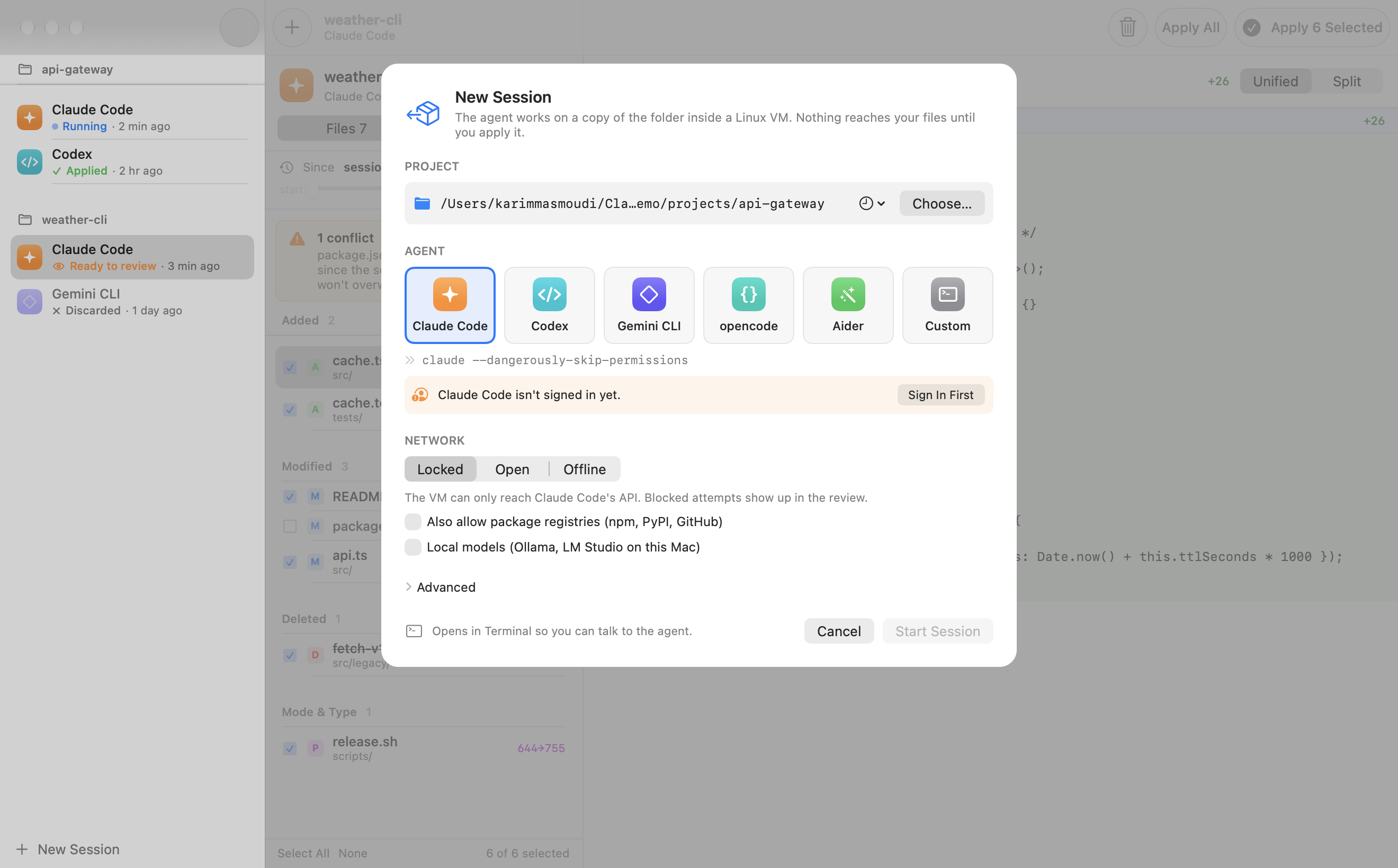1398x868 pixels.
Task: Open the recent projects history dropdown
Action: pyautogui.click(x=871, y=203)
